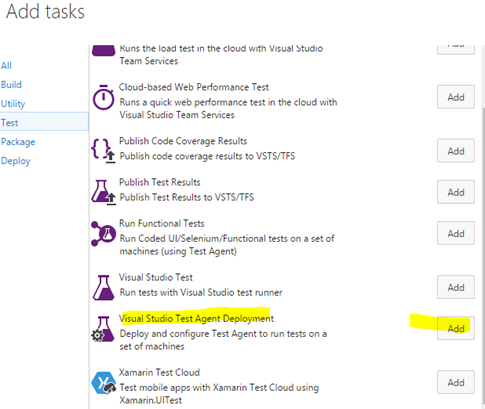Switch to the Utility category

click(x=13, y=104)
